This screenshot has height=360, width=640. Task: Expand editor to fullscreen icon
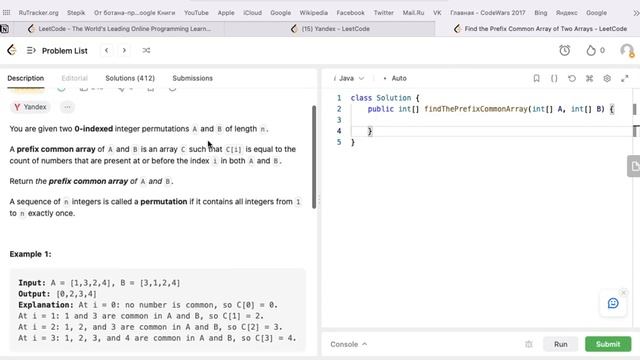tap(624, 78)
